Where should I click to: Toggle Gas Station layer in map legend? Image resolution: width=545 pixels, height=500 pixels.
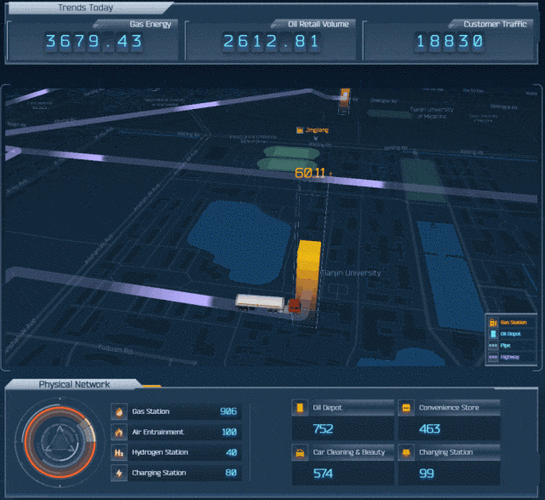click(509, 322)
